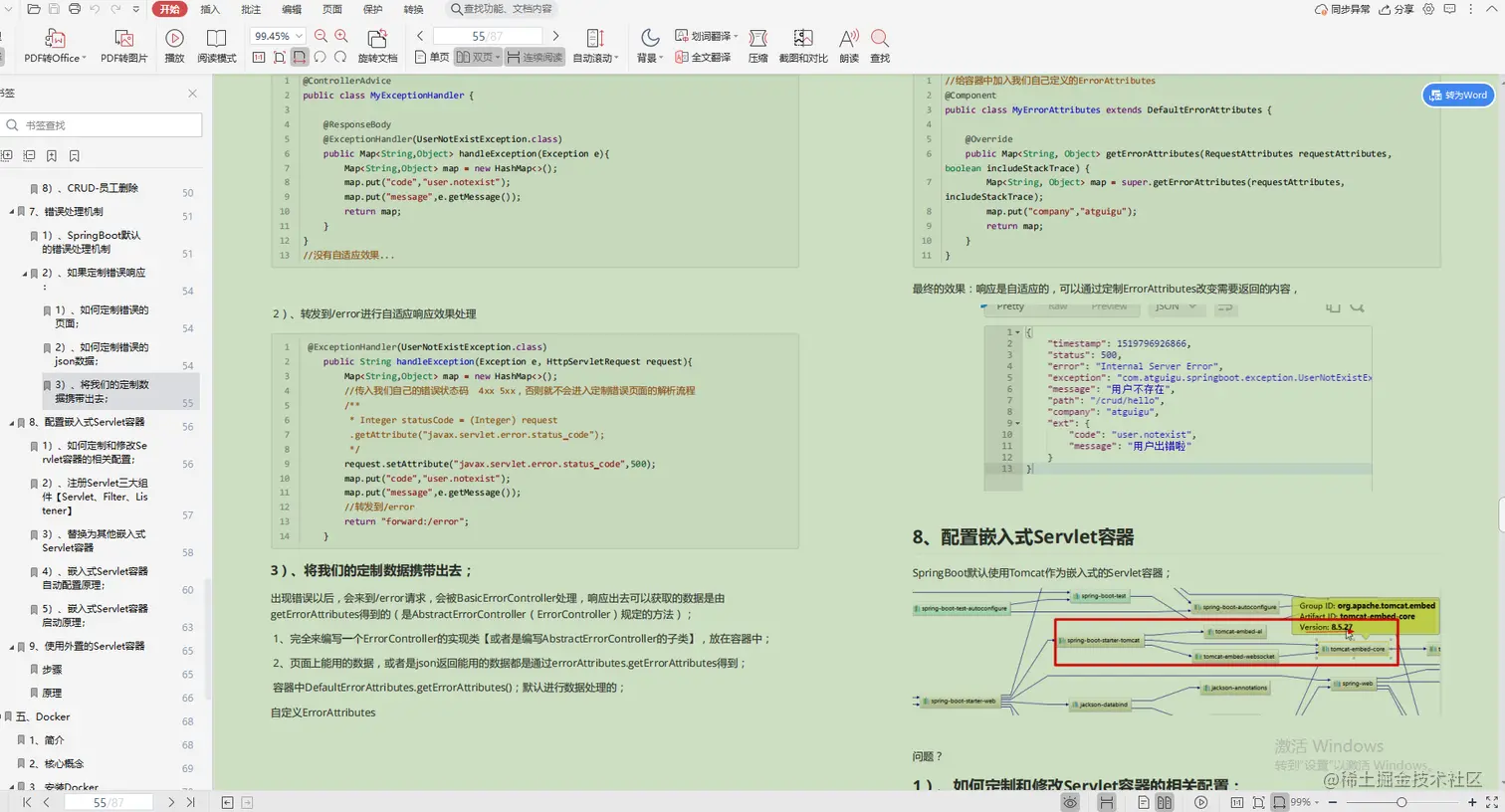Click the 全文翻译 full translation tool

(703, 58)
